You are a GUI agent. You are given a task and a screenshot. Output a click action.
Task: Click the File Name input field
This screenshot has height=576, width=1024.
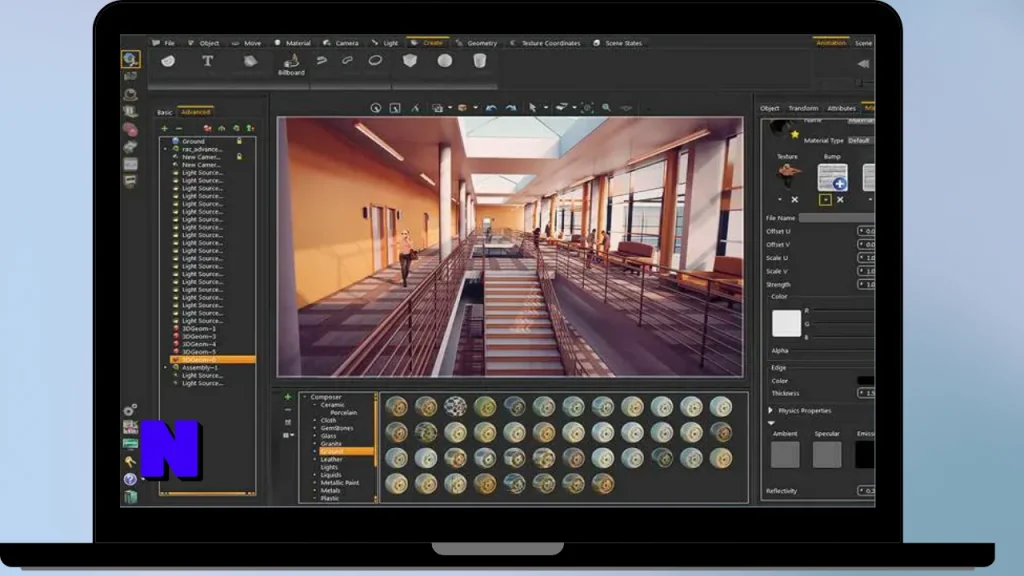click(x=837, y=218)
